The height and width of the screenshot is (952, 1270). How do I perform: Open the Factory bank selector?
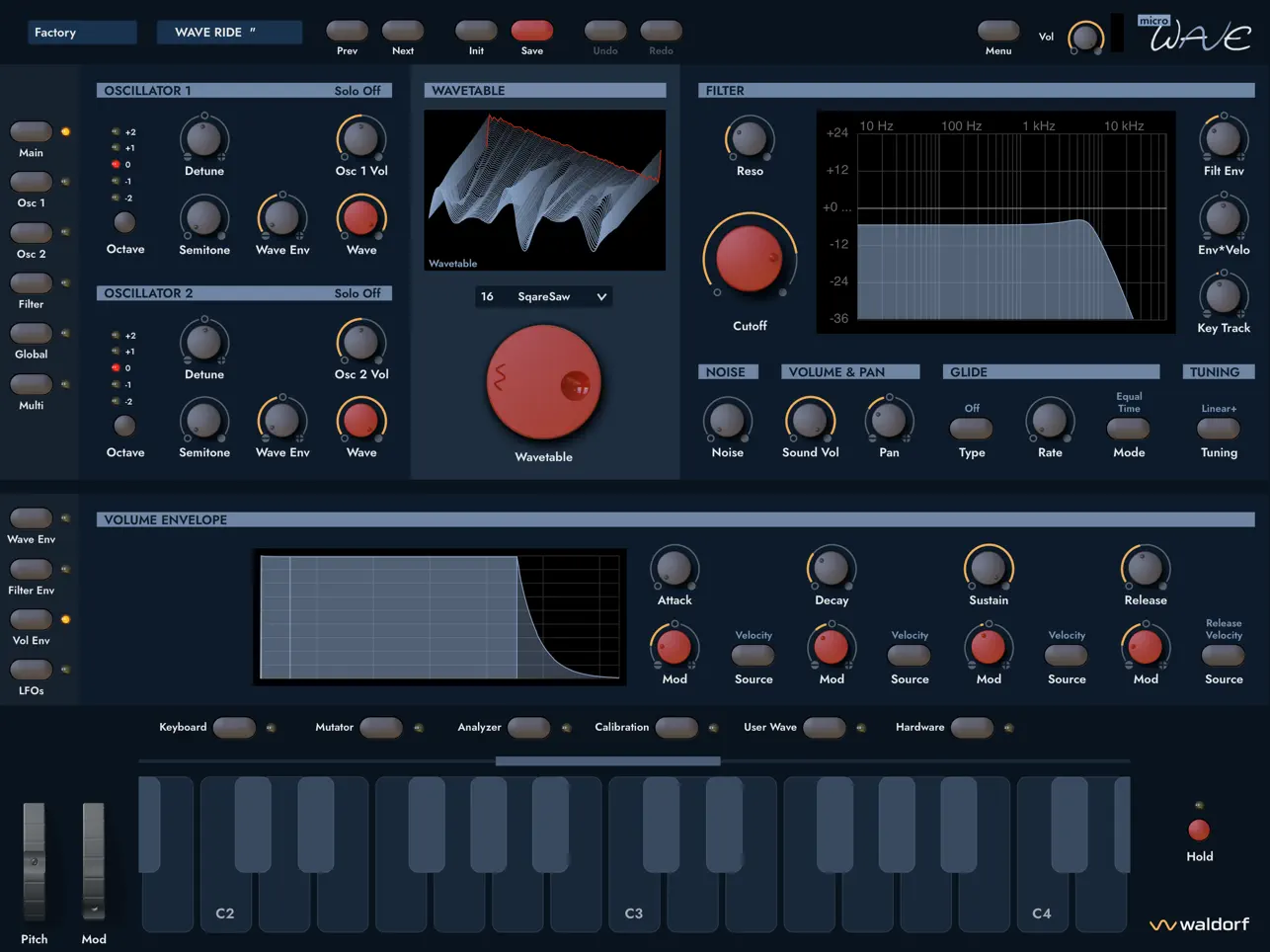(82, 33)
